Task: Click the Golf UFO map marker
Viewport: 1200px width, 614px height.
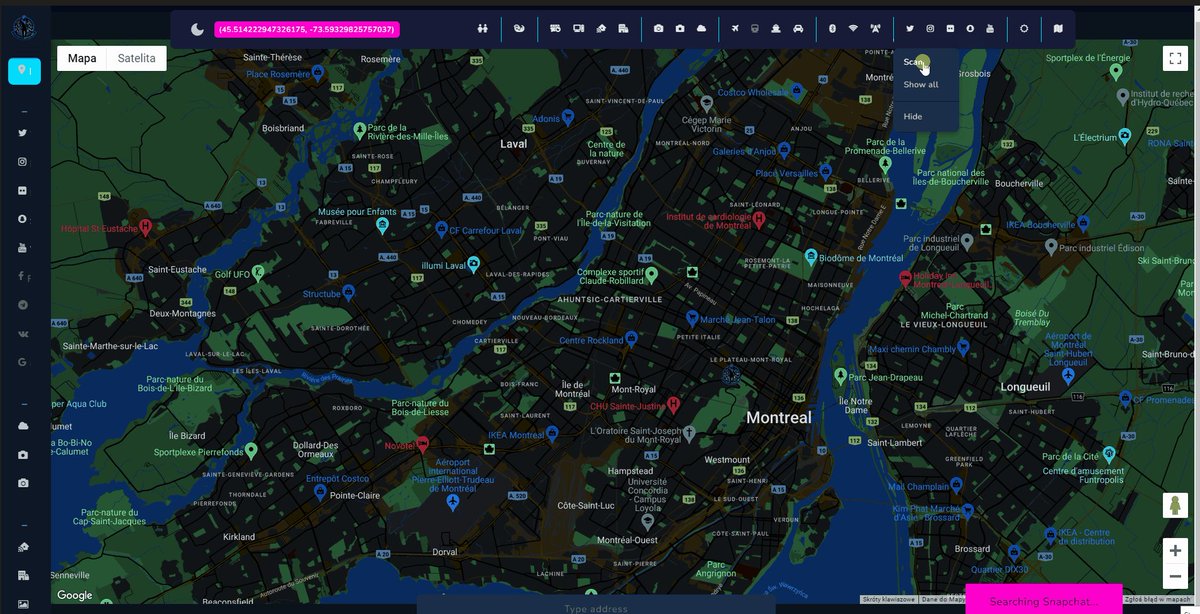Action: point(258,272)
